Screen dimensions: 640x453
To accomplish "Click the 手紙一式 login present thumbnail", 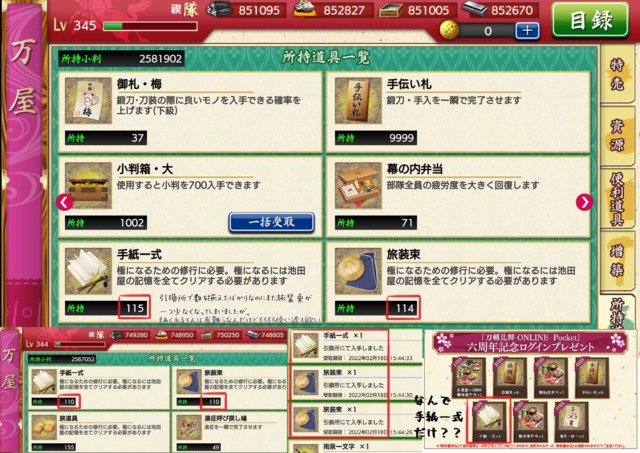I will (489, 420).
